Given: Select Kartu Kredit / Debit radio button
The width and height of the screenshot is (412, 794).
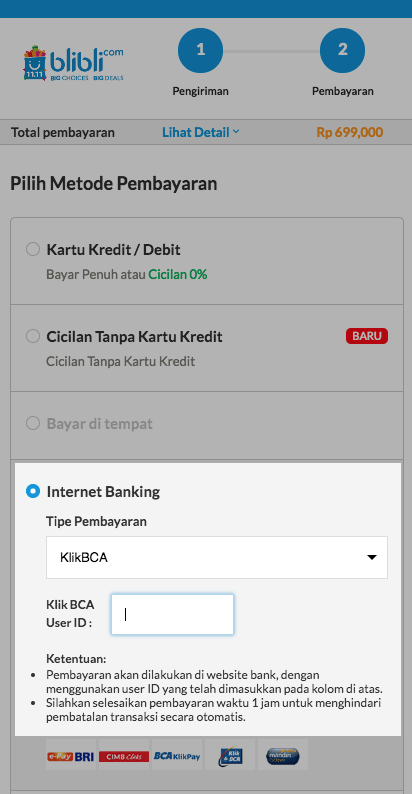Looking at the screenshot, I should pyautogui.click(x=33, y=249).
